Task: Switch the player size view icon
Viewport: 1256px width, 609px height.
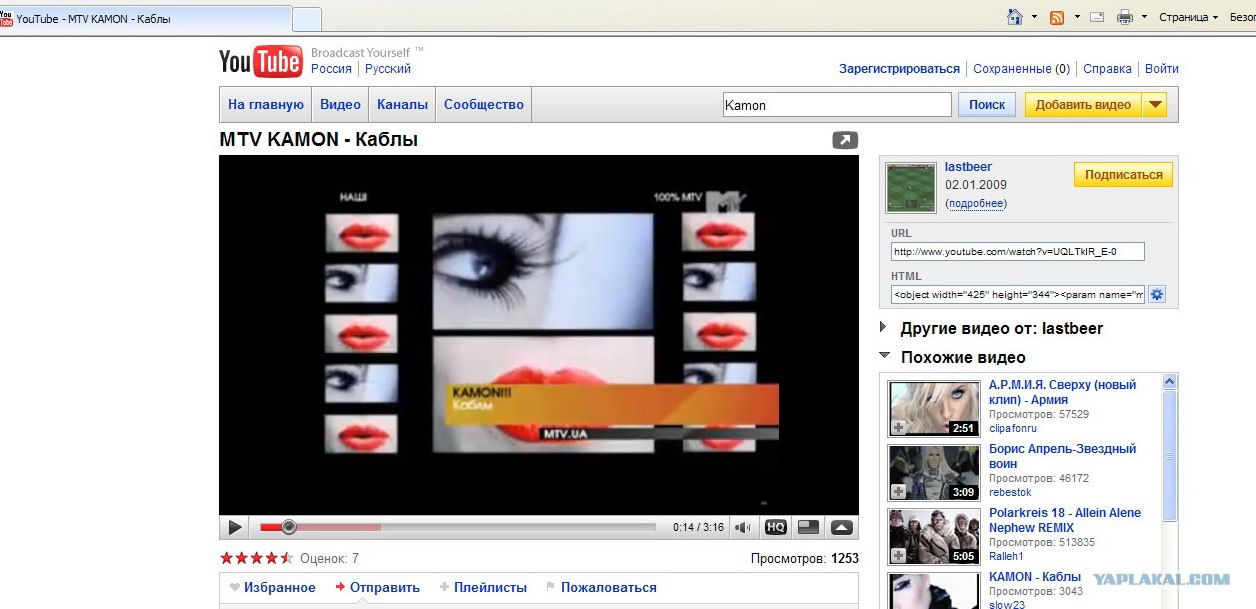Action: tap(808, 527)
